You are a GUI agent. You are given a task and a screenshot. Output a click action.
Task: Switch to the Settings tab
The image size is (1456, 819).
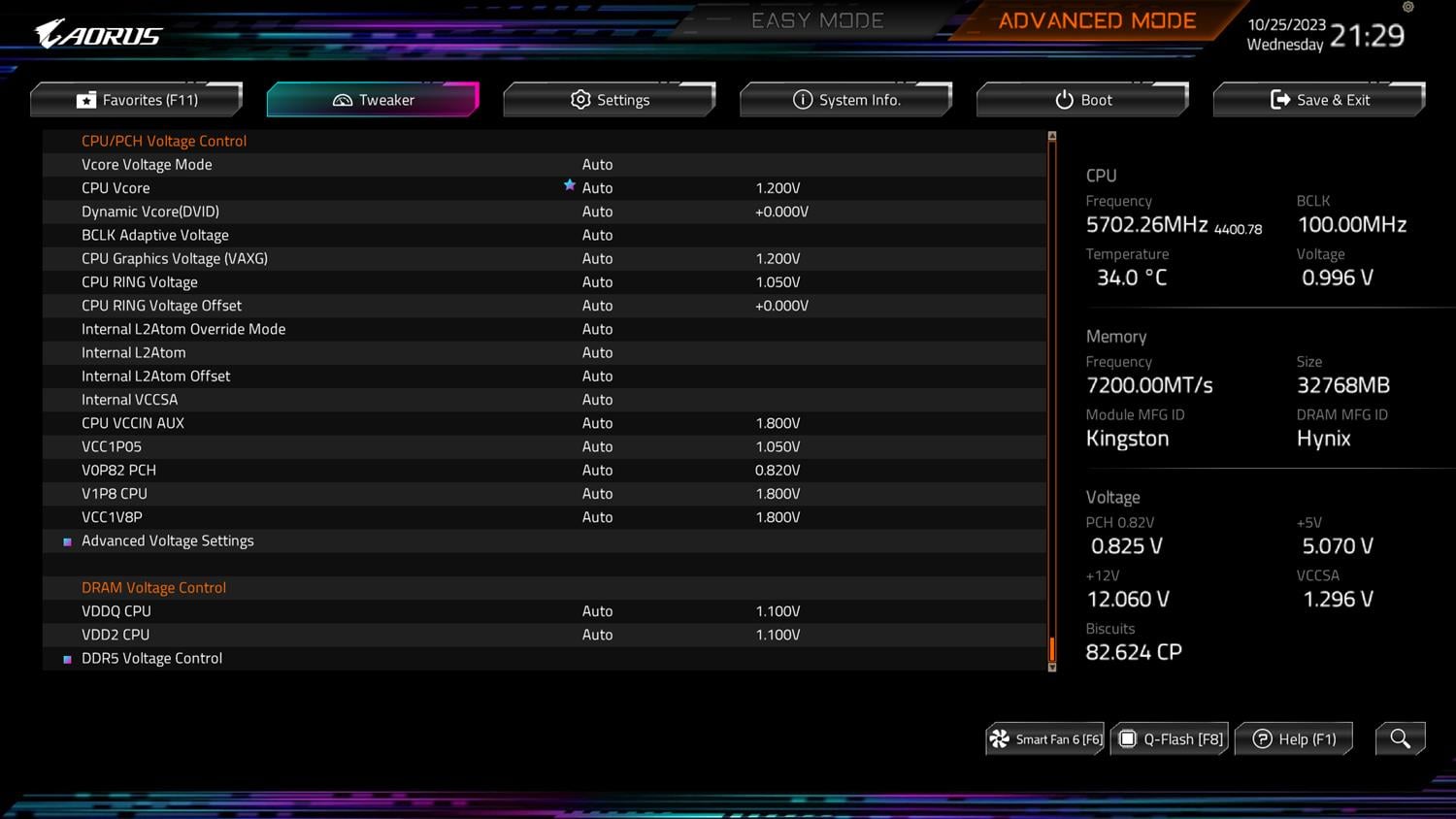point(610,100)
